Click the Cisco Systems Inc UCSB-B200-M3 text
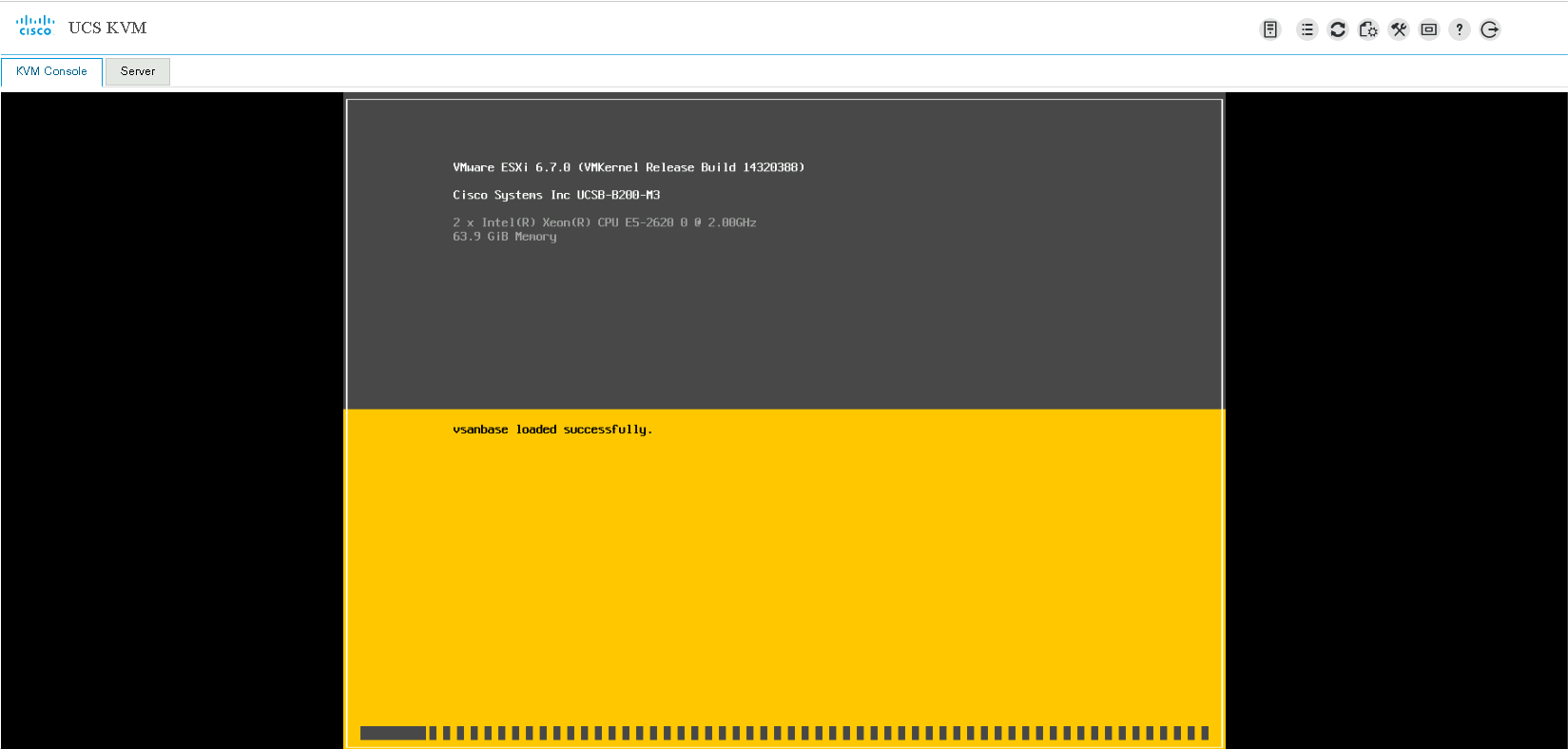The image size is (1568, 749). (556, 195)
